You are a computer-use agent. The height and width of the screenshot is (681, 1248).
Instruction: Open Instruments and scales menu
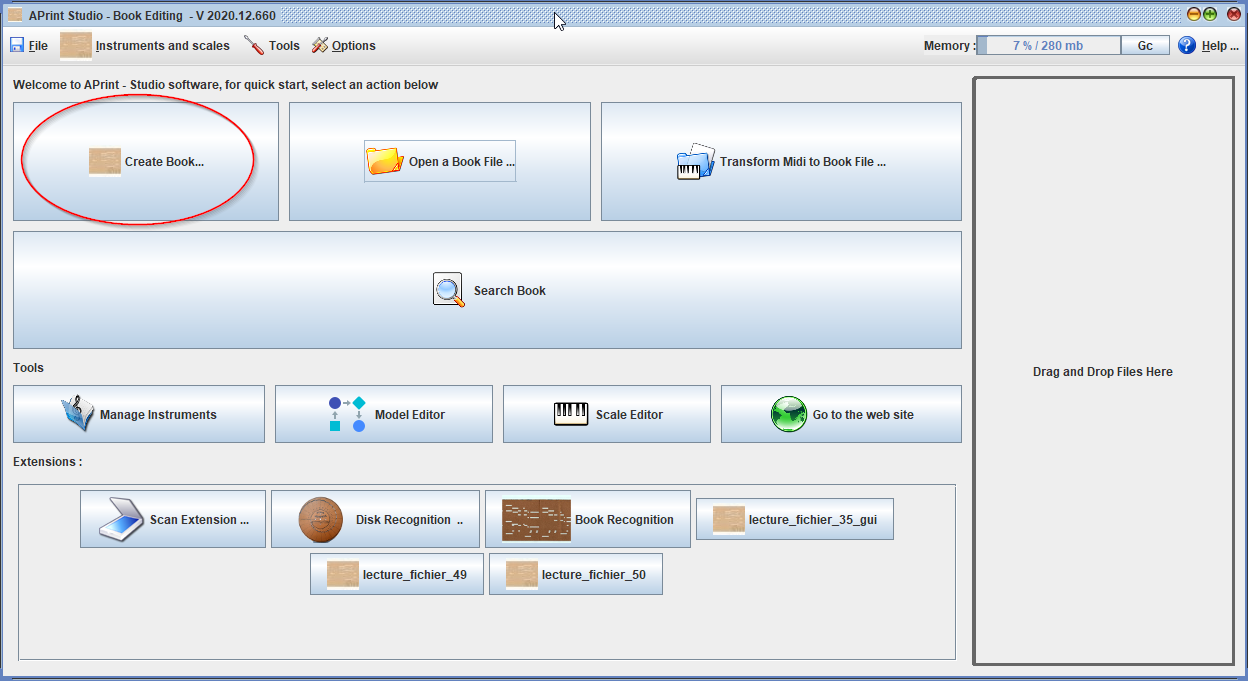click(x=145, y=46)
